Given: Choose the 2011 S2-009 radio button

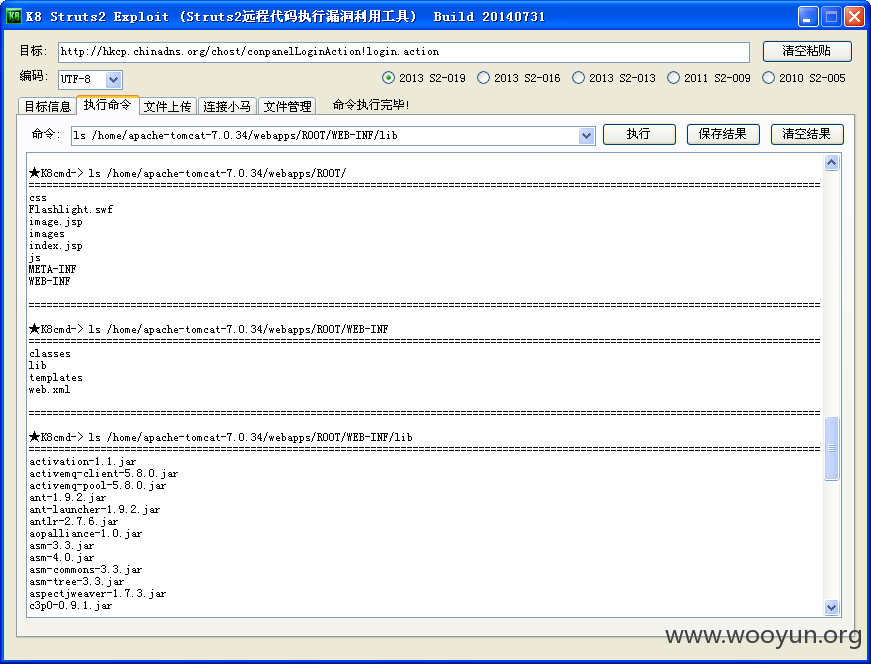Looking at the screenshot, I should [709, 78].
